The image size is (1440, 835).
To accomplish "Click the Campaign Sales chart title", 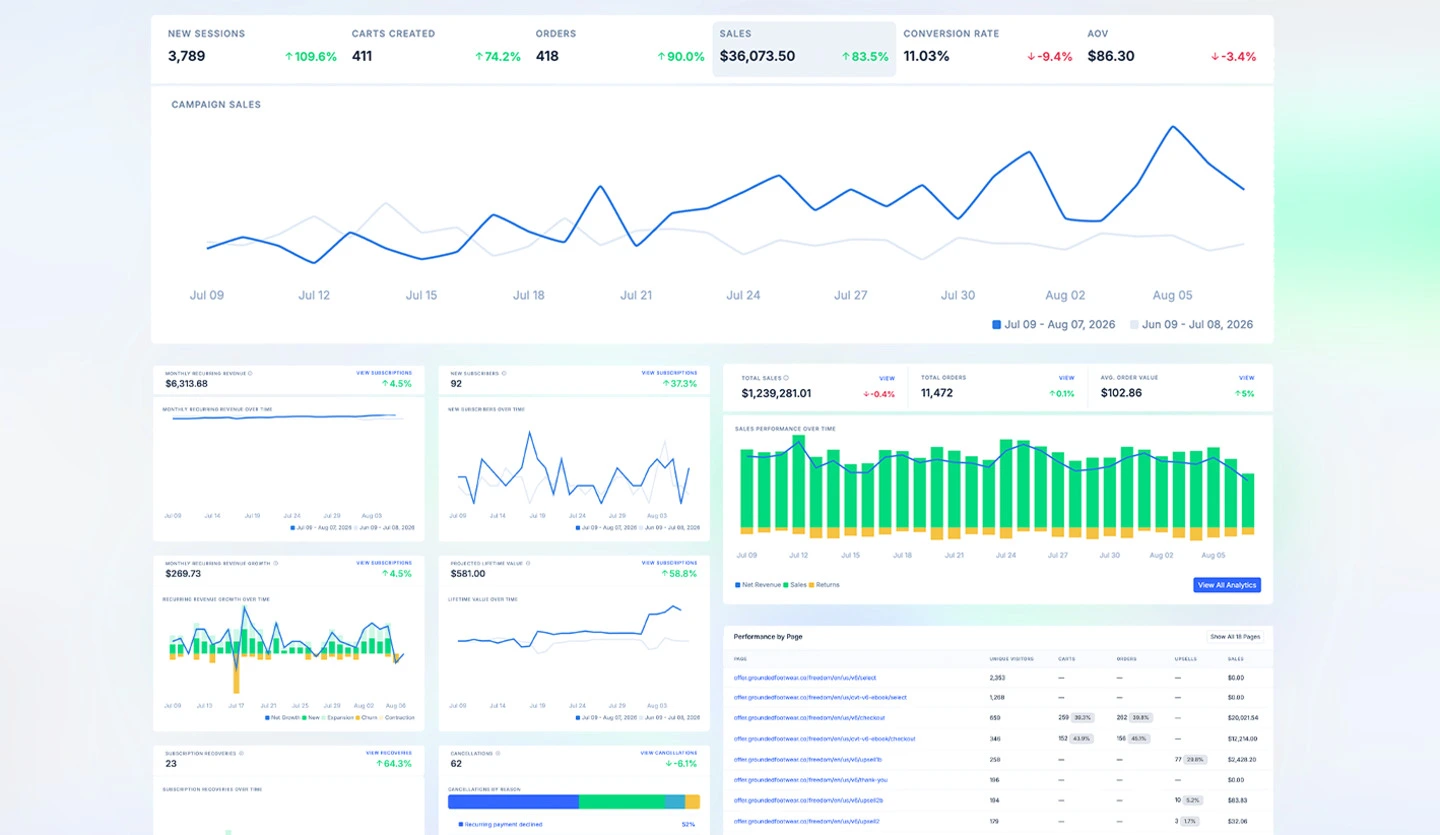I will [x=216, y=104].
